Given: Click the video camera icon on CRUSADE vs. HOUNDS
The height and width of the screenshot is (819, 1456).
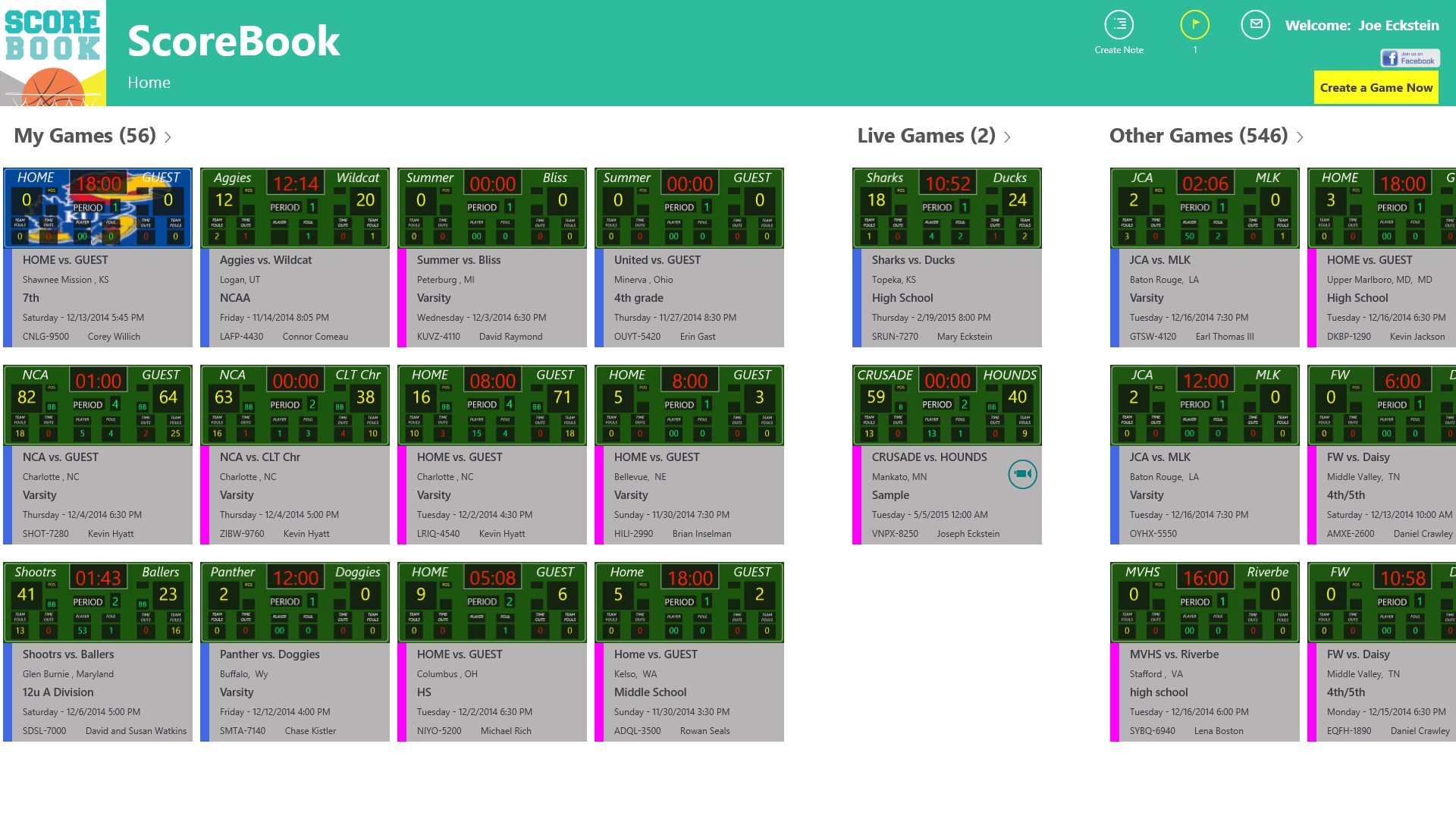Looking at the screenshot, I should coord(1022,475).
